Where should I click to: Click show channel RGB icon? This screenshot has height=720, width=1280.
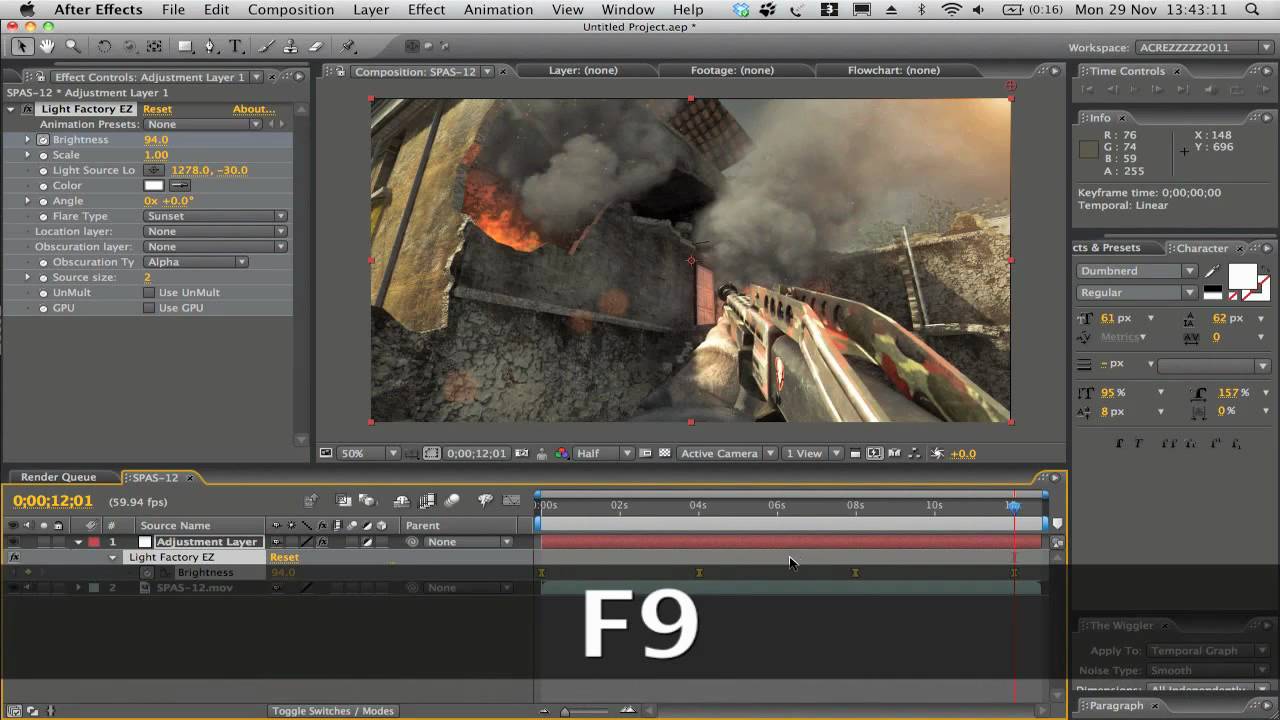(562, 453)
